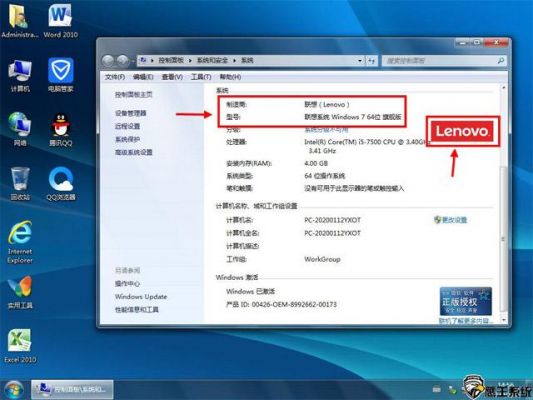Click the arrow after 系统和安全 in breadcrumb
This screenshot has width=533, height=400.
click(x=235, y=60)
